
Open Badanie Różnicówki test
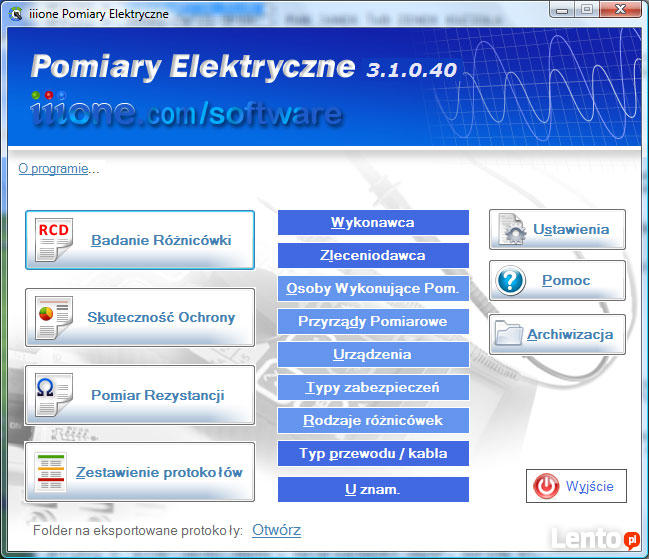pos(140,240)
